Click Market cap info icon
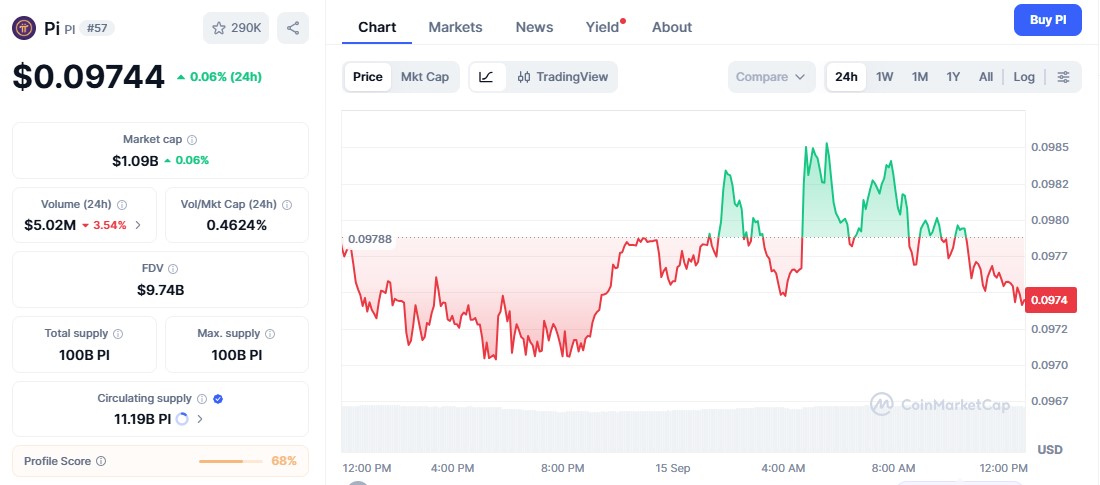 click(x=192, y=140)
